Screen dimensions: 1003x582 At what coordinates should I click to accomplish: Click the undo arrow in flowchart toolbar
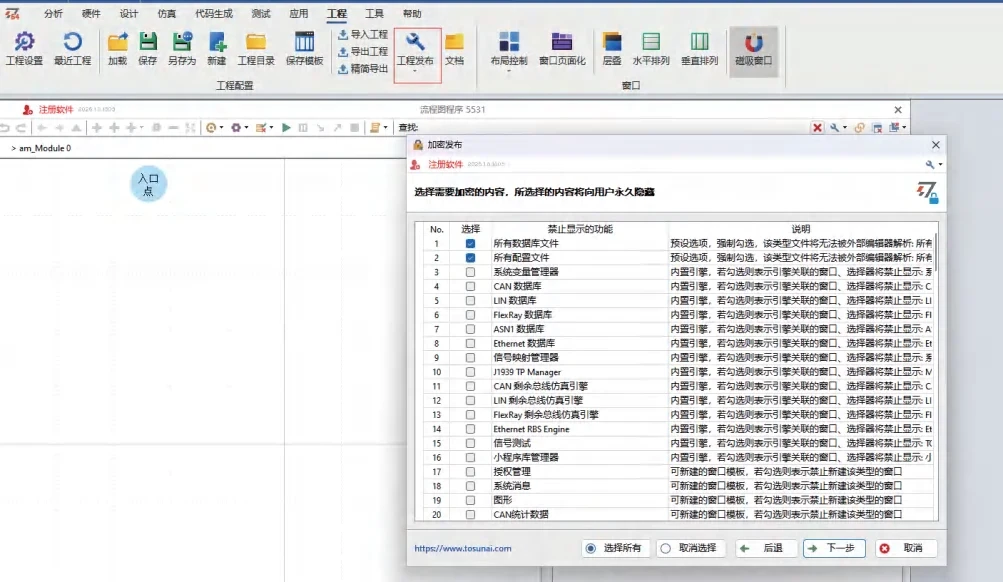pos(5,128)
